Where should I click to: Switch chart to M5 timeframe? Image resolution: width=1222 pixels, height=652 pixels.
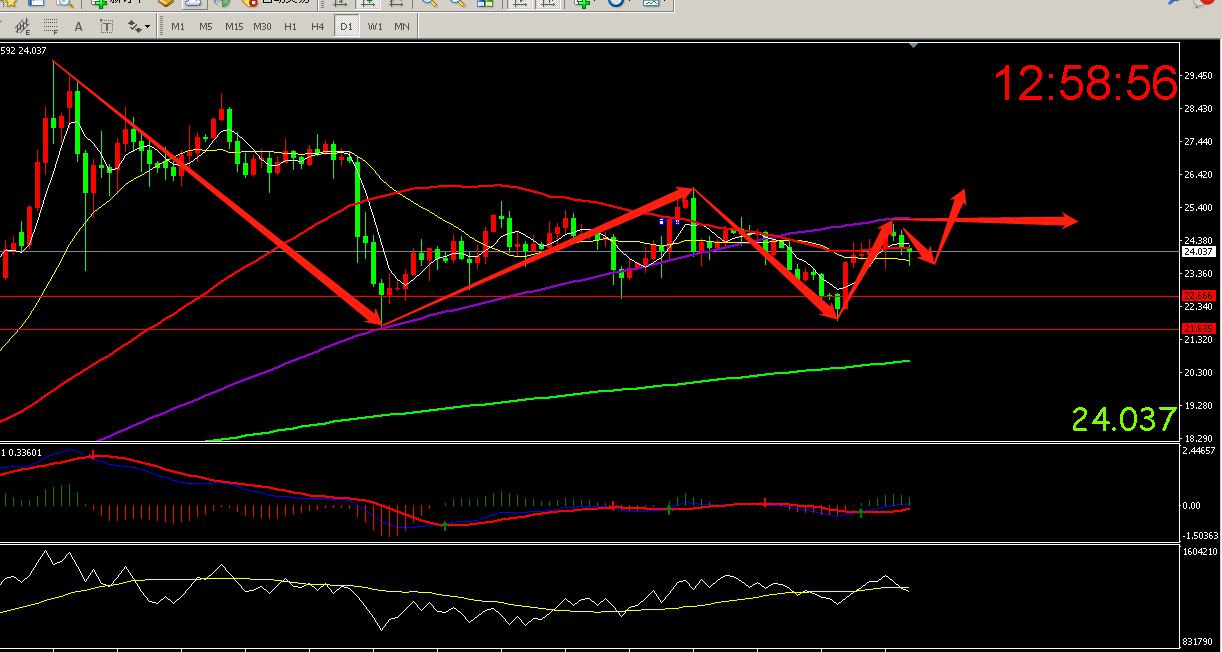point(205,26)
